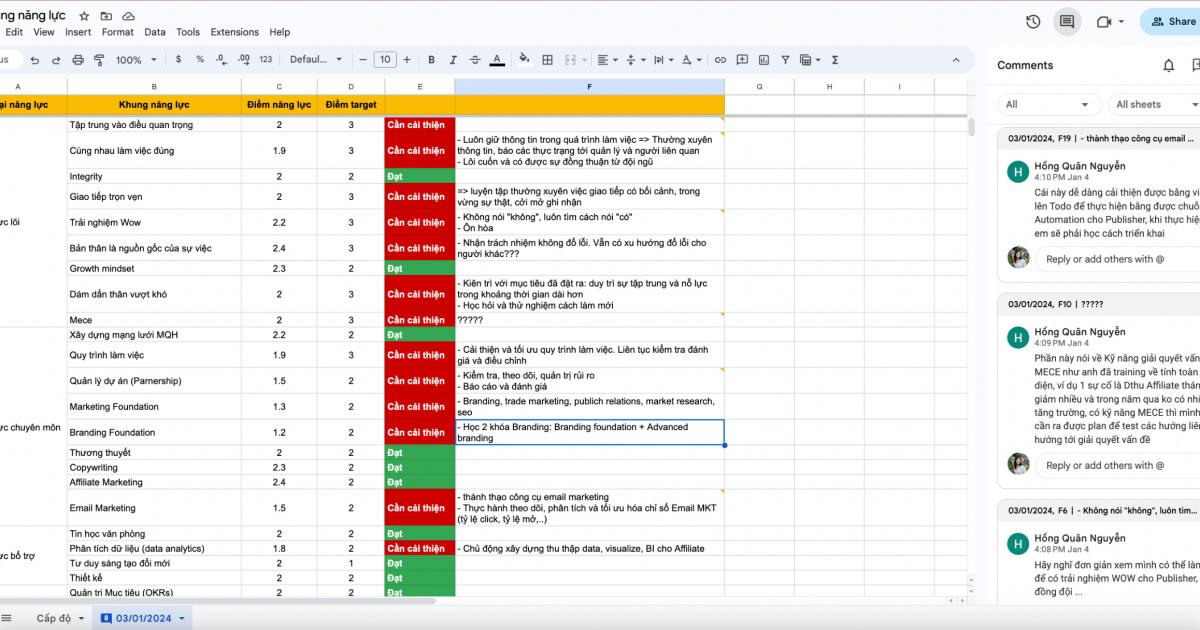Open more number formats (123)
The width and height of the screenshot is (1200, 630).
(265, 60)
